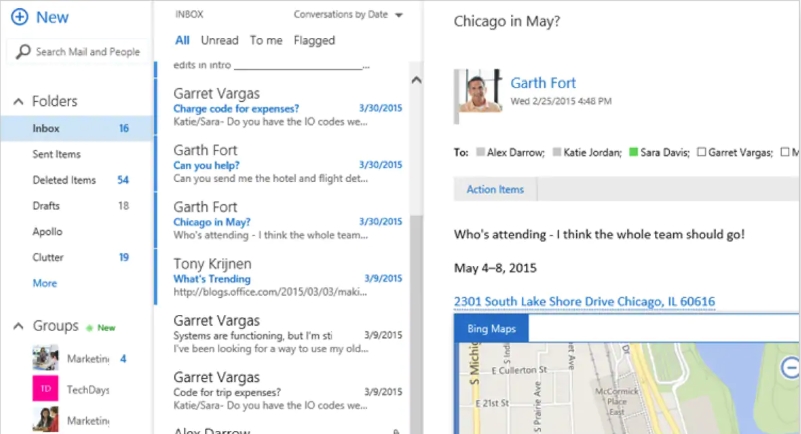Switch to the Unread filter tab

[219, 40]
